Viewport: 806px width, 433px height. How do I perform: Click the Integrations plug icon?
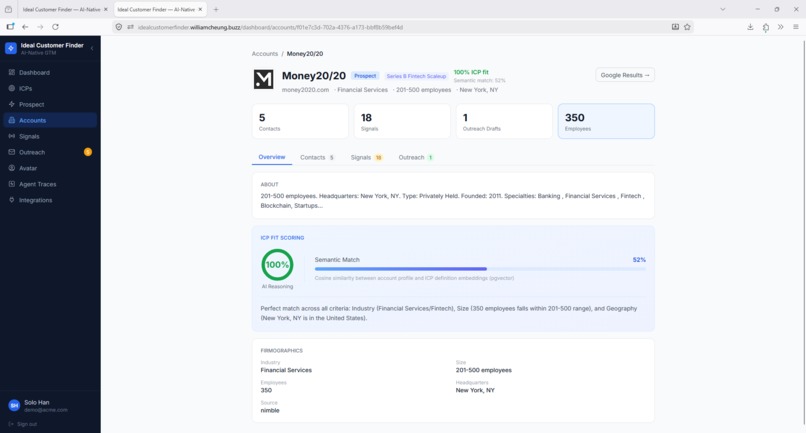point(11,200)
